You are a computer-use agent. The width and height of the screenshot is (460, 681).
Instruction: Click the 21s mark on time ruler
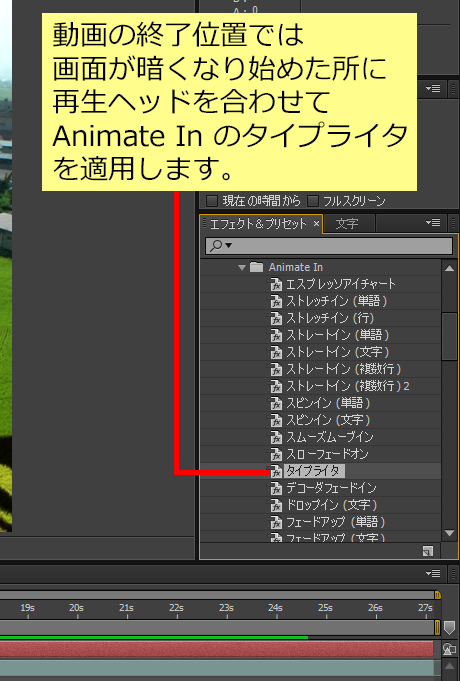tap(126, 609)
